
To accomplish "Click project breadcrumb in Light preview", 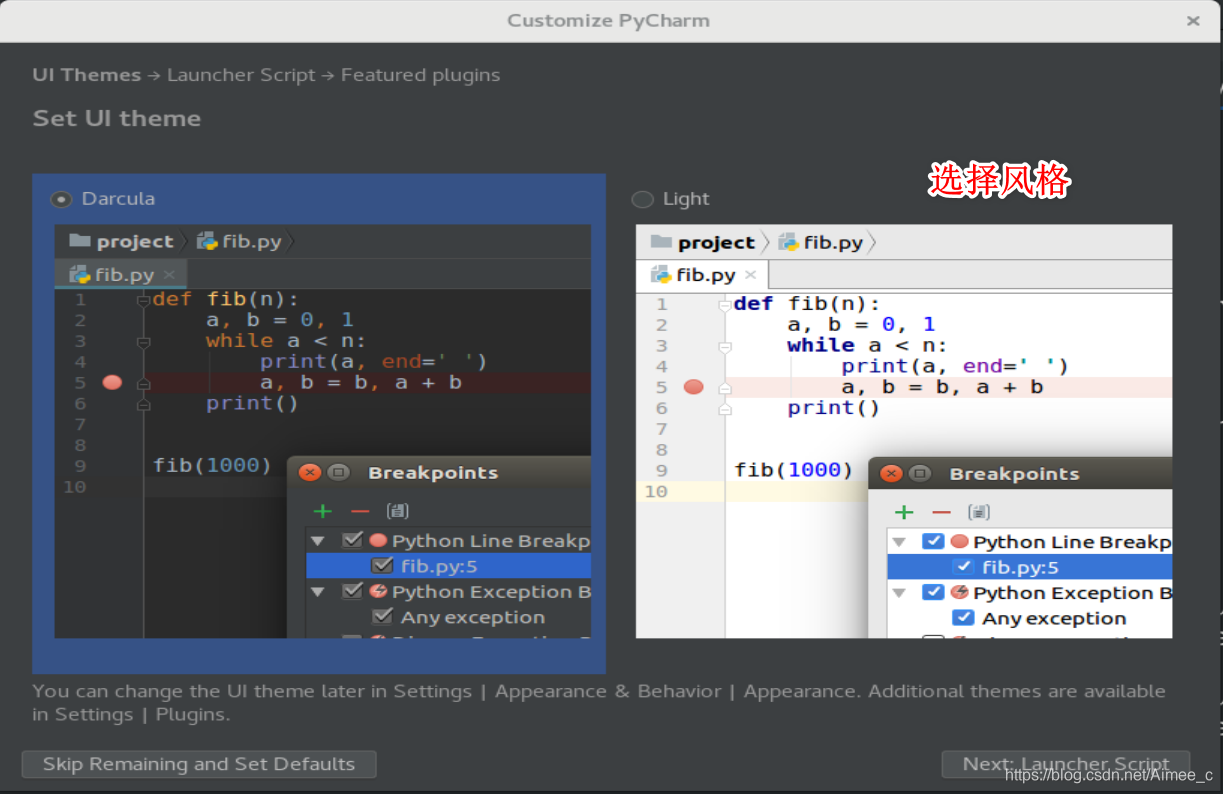I will click(702, 242).
